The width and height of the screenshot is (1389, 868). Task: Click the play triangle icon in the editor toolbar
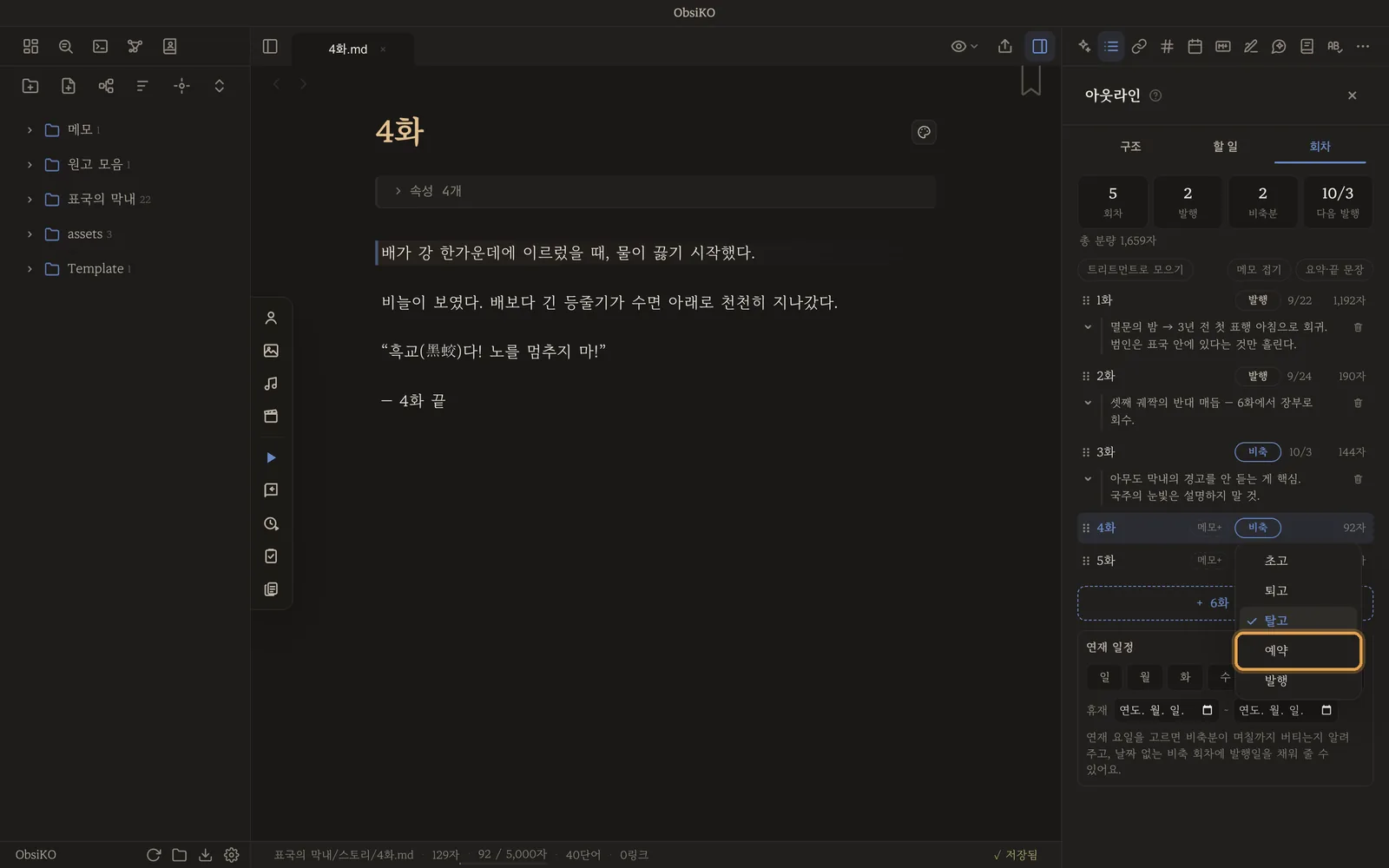271,457
